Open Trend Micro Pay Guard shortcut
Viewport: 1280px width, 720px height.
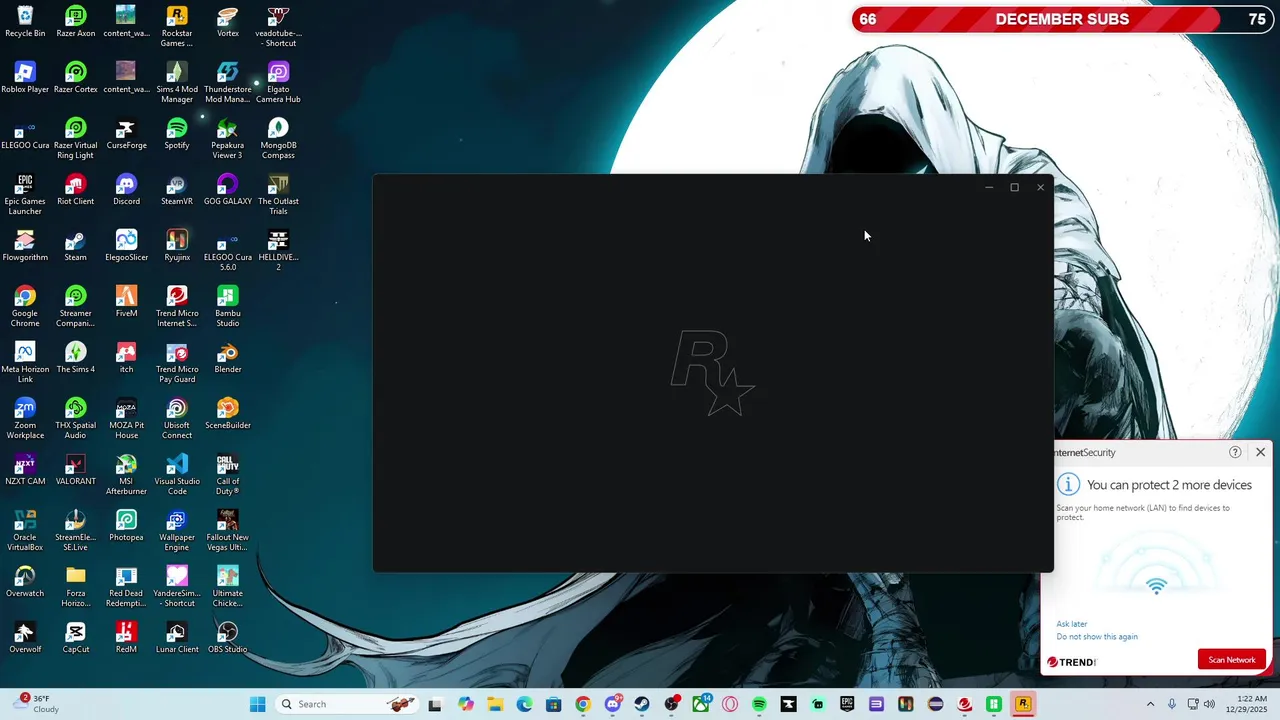(177, 362)
